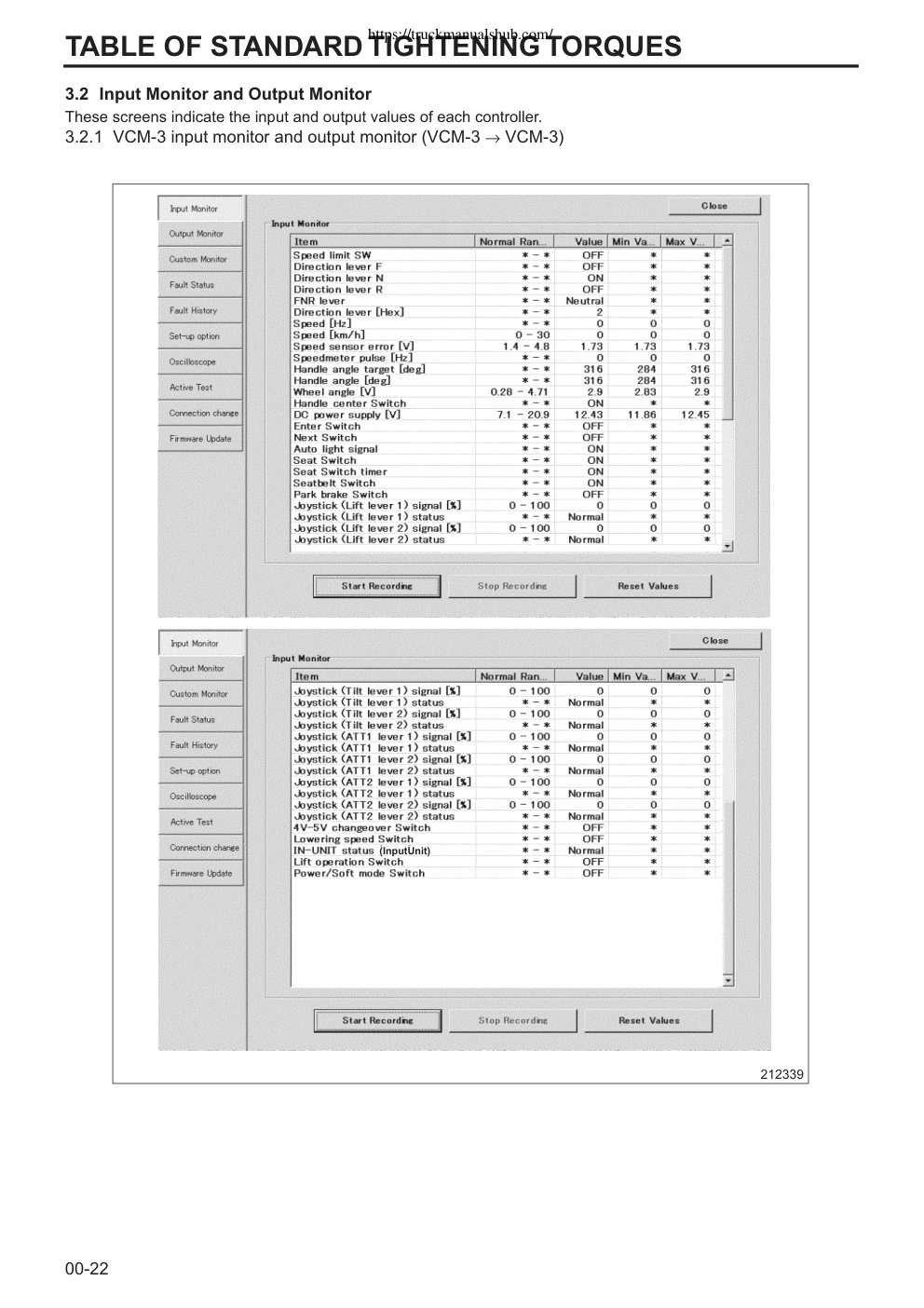
Task: Select 'Joystick (Lift lever 1) signal [%]' row
Action: (506, 506)
